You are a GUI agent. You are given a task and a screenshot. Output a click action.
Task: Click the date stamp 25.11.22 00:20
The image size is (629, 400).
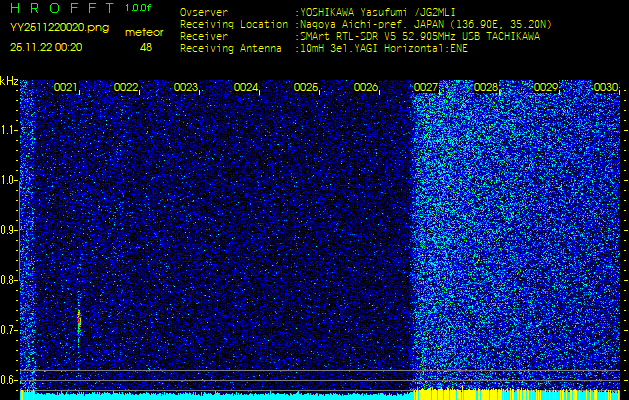click(x=46, y=47)
